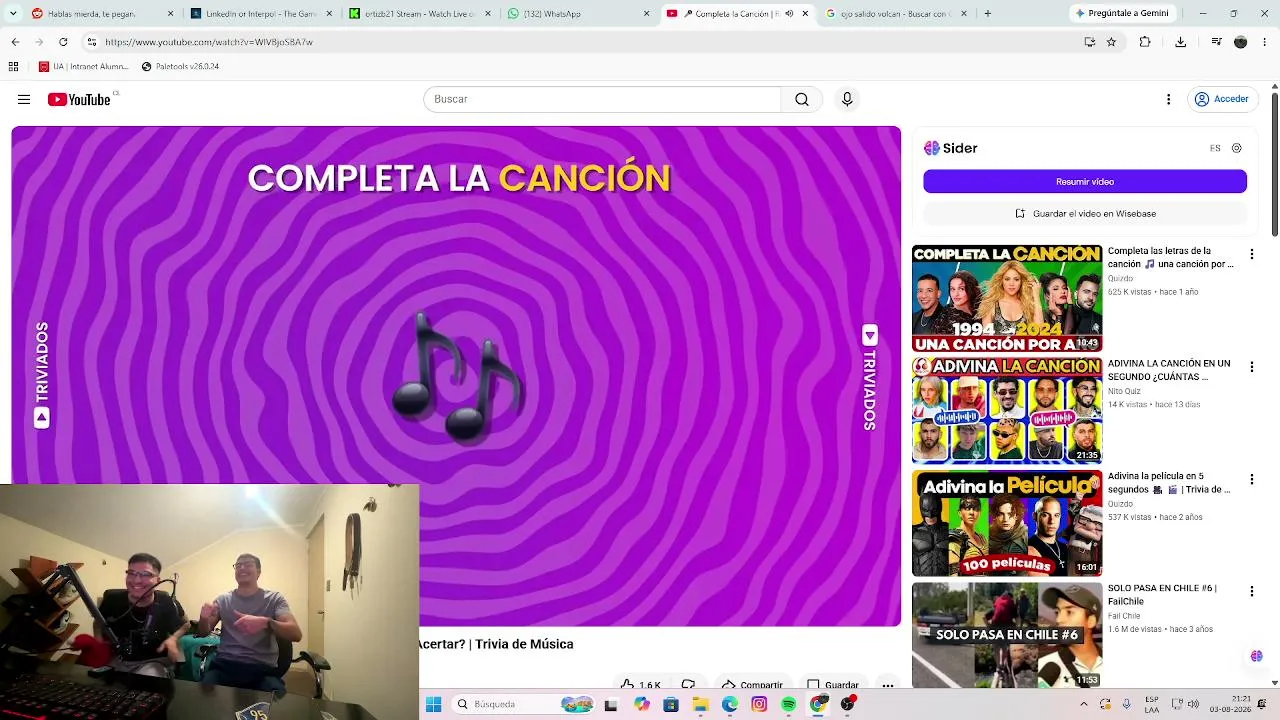Viewport: 1280px width, 720px height.
Task: Open 'Adivina la Película' video thumbnail
Action: [x=1007, y=523]
